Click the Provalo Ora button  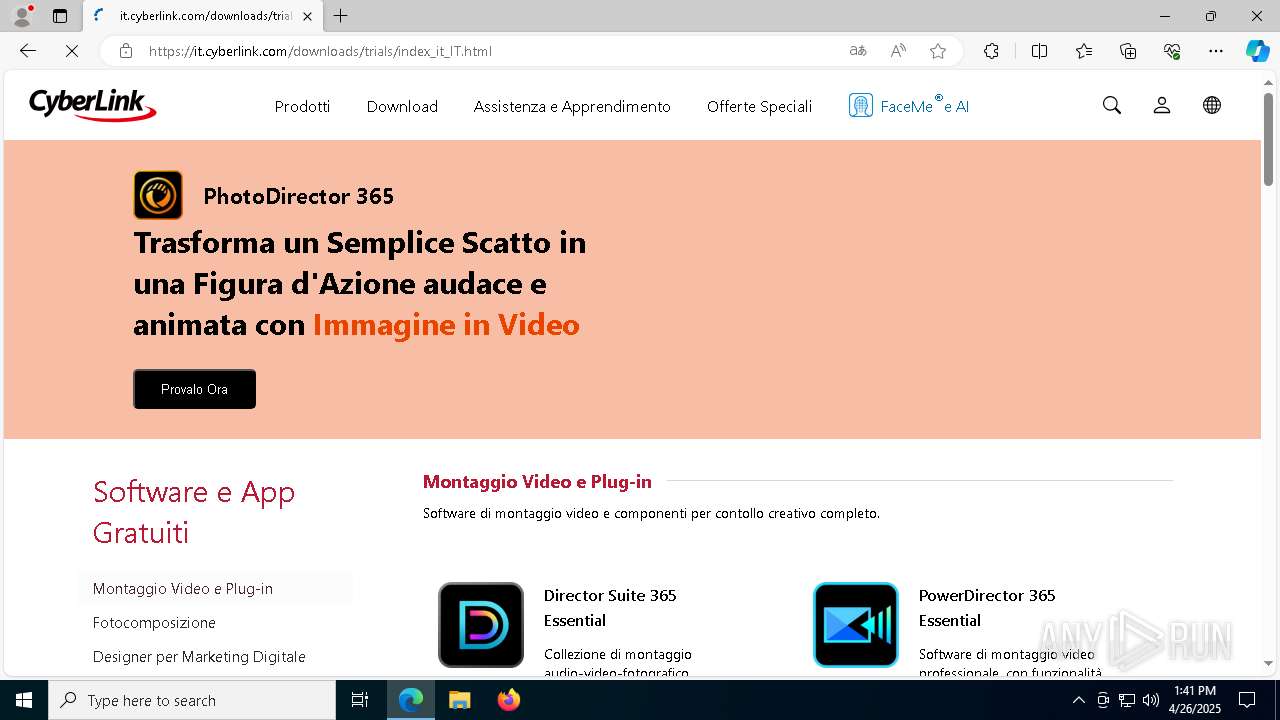point(194,389)
